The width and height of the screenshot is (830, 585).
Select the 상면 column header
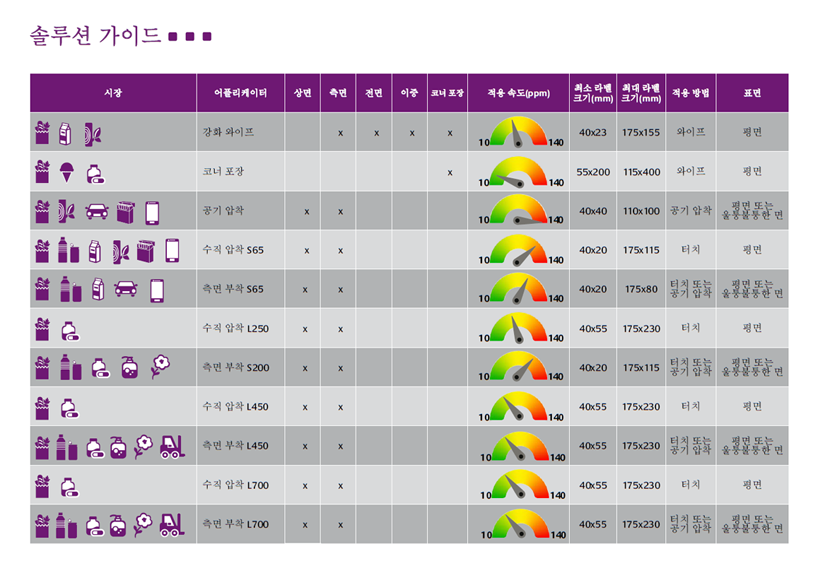pos(302,93)
